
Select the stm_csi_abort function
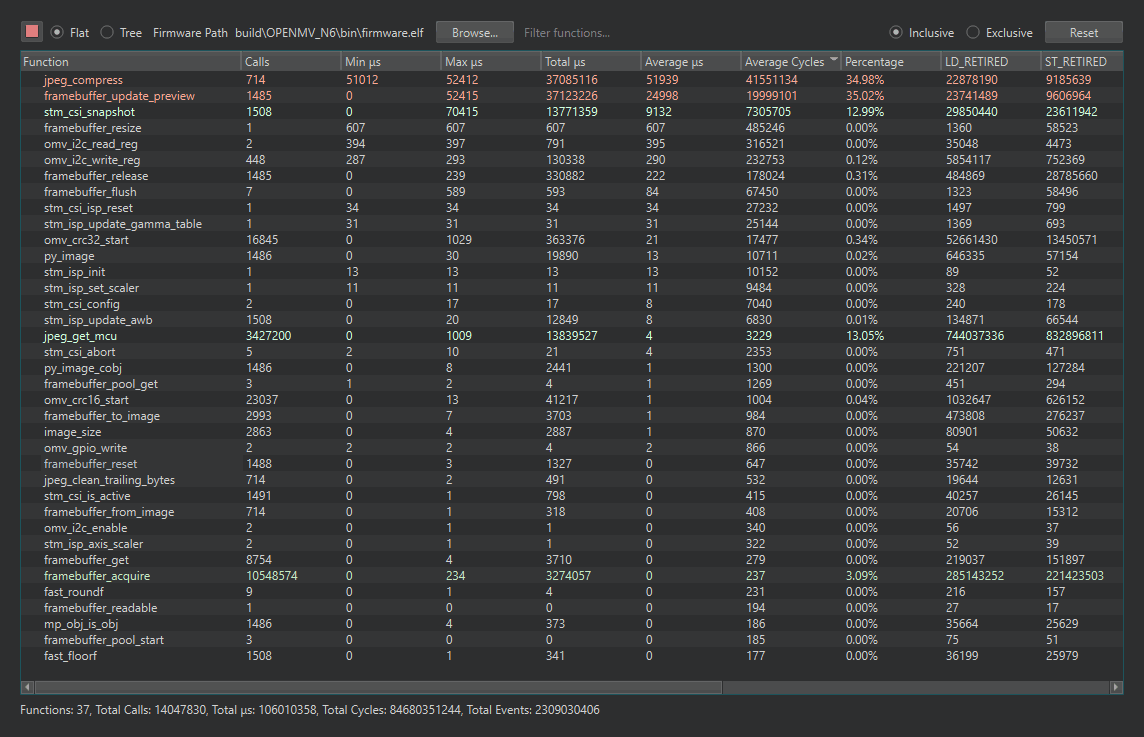coord(572,352)
